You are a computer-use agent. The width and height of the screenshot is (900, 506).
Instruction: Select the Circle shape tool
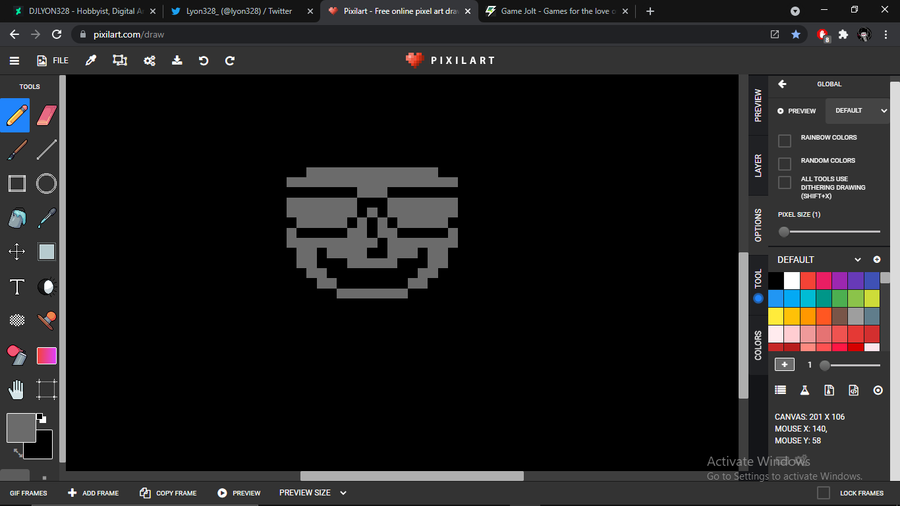click(x=46, y=184)
